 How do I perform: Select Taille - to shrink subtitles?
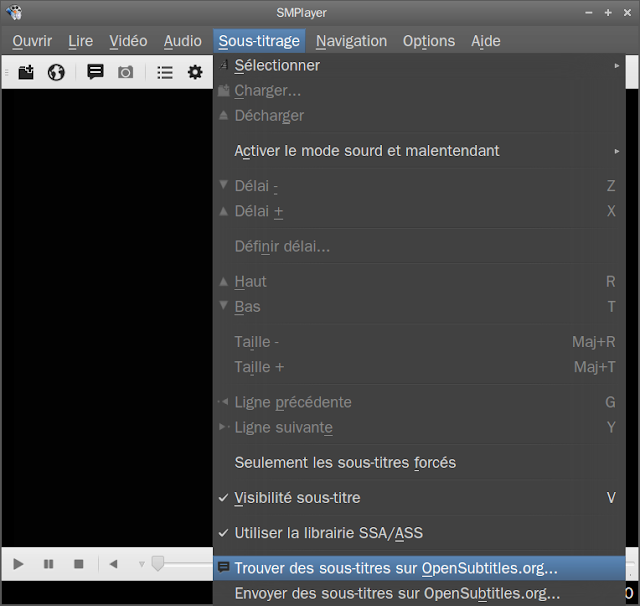click(x=419, y=342)
